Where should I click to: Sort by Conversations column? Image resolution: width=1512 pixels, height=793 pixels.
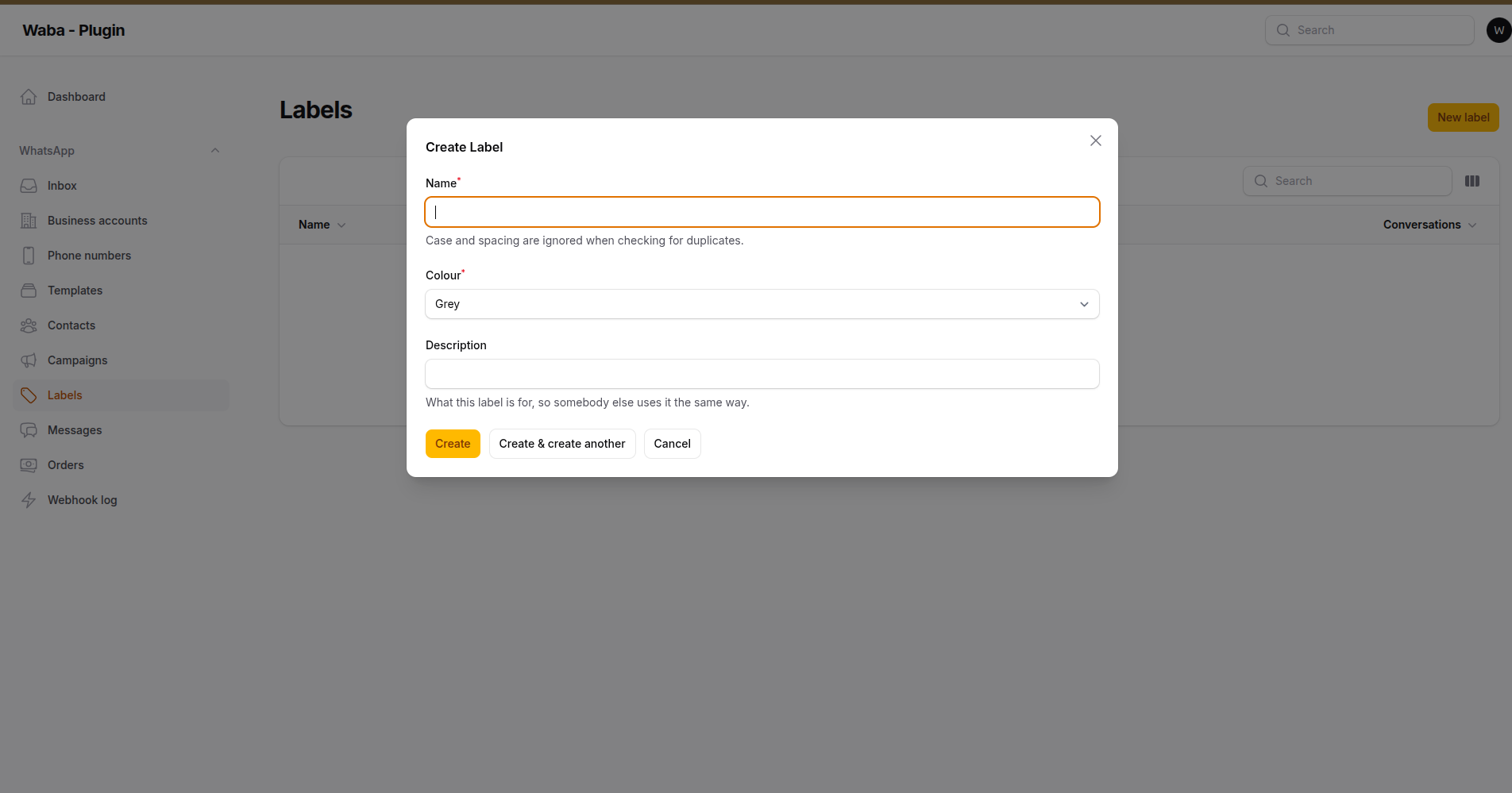pyautogui.click(x=1429, y=225)
